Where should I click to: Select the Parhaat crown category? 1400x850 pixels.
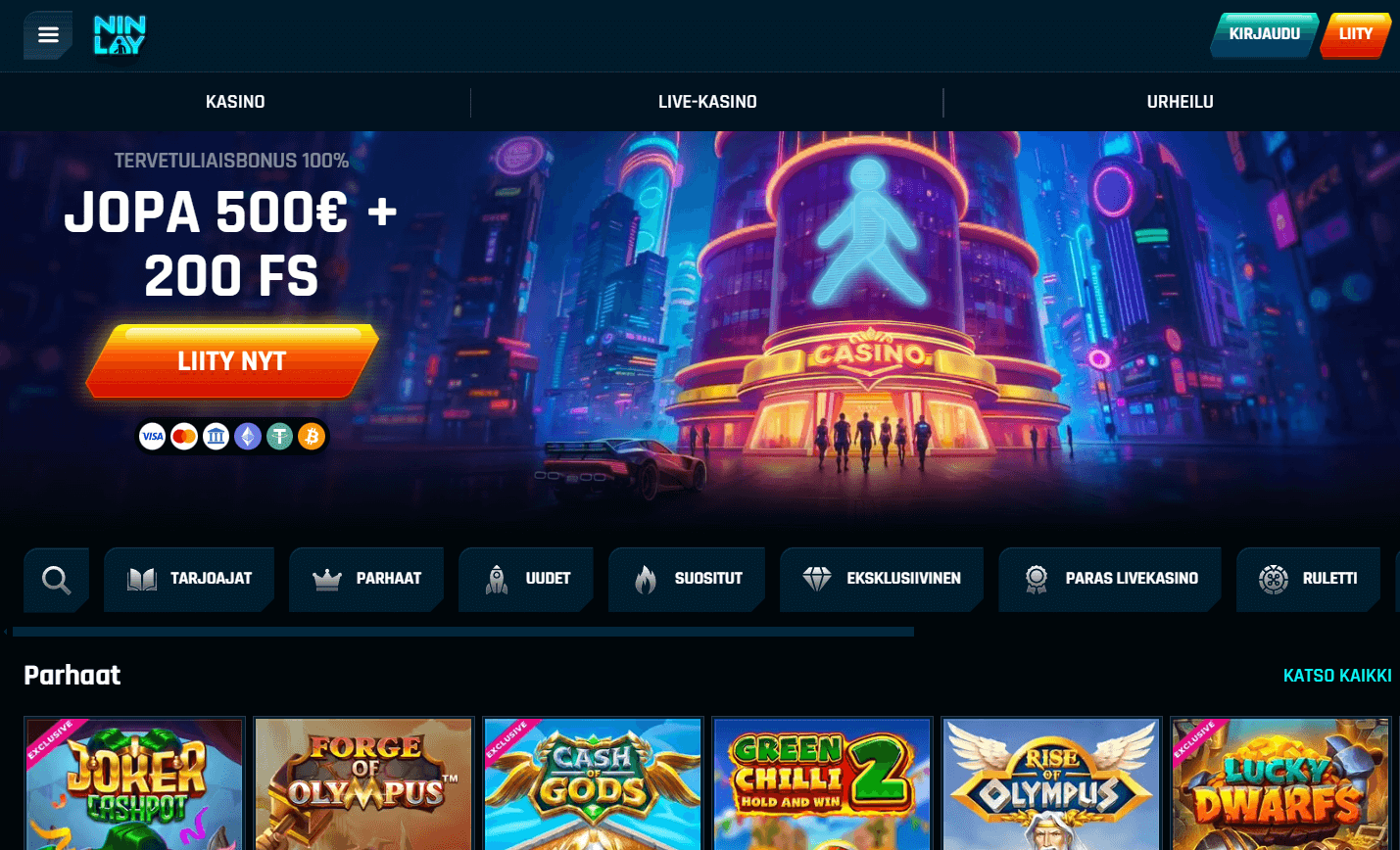point(366,580)
